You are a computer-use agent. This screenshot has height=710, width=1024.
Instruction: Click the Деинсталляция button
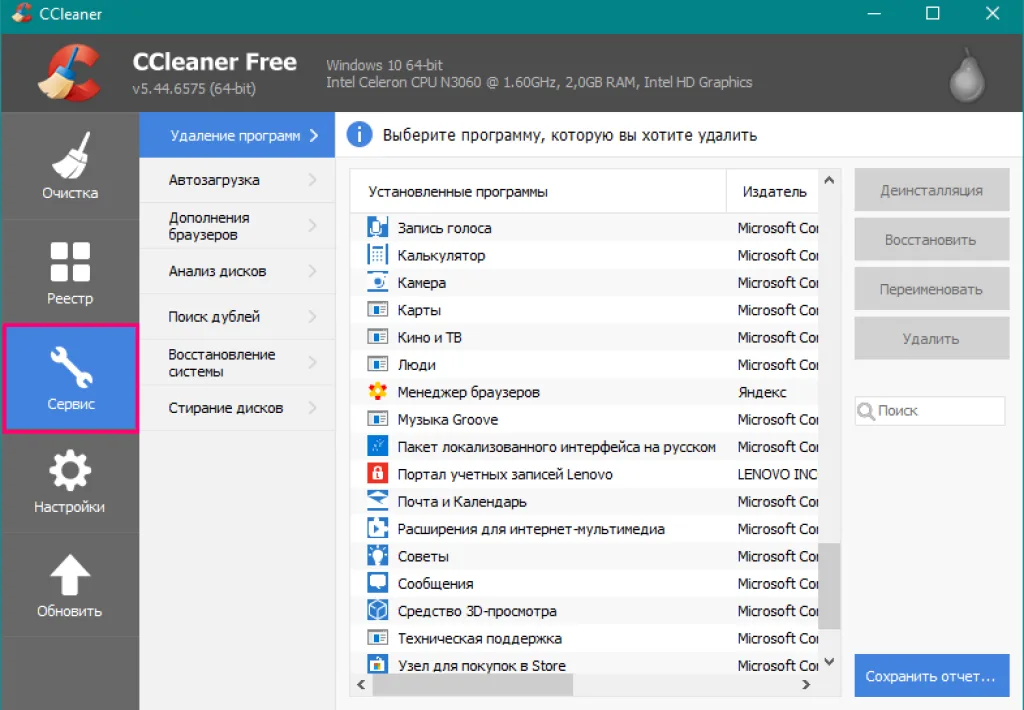pyautogui.click(x=931, y=190)
